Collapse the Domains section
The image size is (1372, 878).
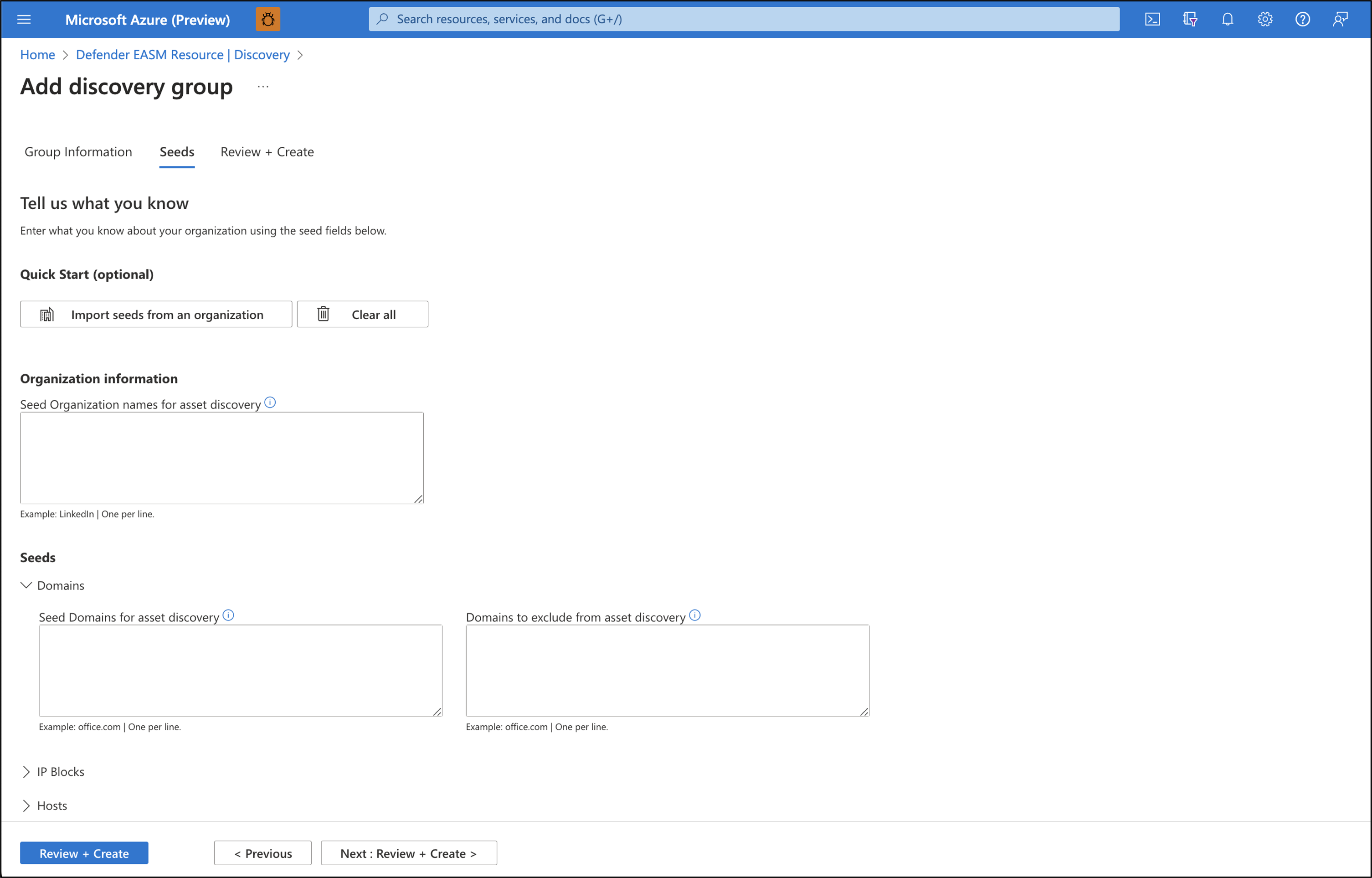click(27, 585)
